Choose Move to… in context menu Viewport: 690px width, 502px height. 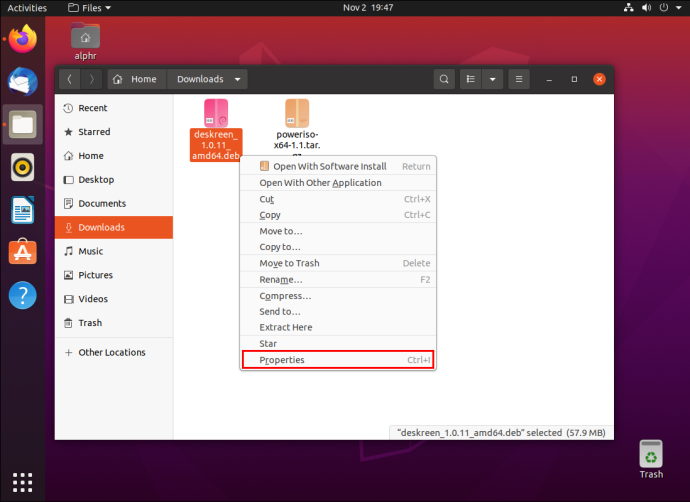click(x=338, y=231)
